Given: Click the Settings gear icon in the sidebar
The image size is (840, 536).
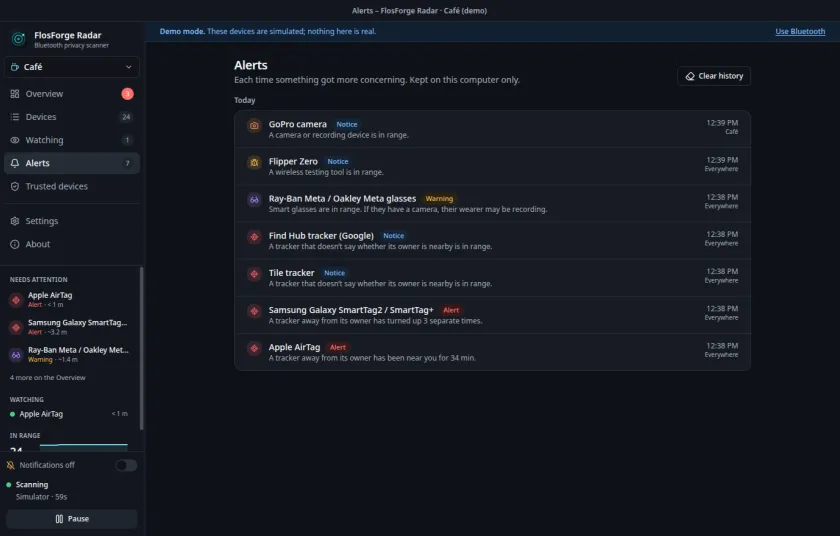Looking at the screenshot, I should (15, 221).
